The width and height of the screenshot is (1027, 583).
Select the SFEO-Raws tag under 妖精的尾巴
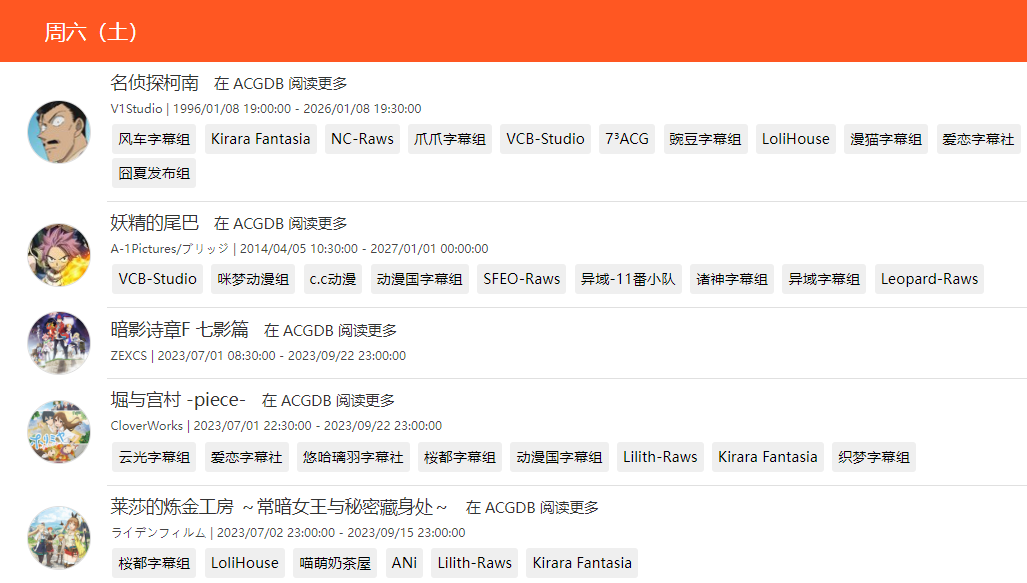pyautogui.click(x=521, y=279)
